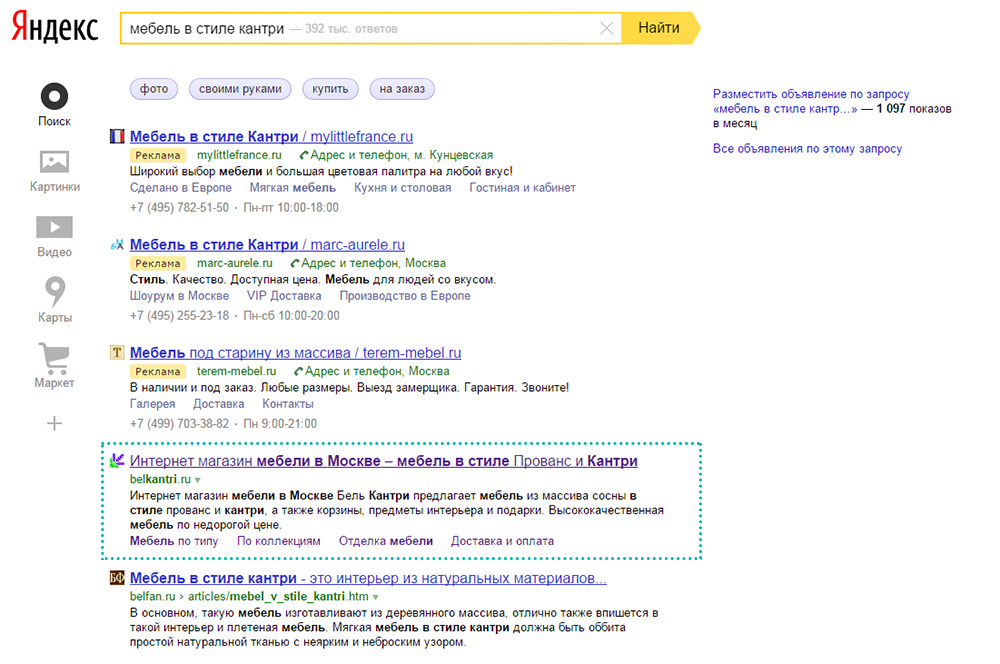This screenshot has width=1000, height=664.
Task: Open the mylittlefrance.ru ad title
Action: 271,136
